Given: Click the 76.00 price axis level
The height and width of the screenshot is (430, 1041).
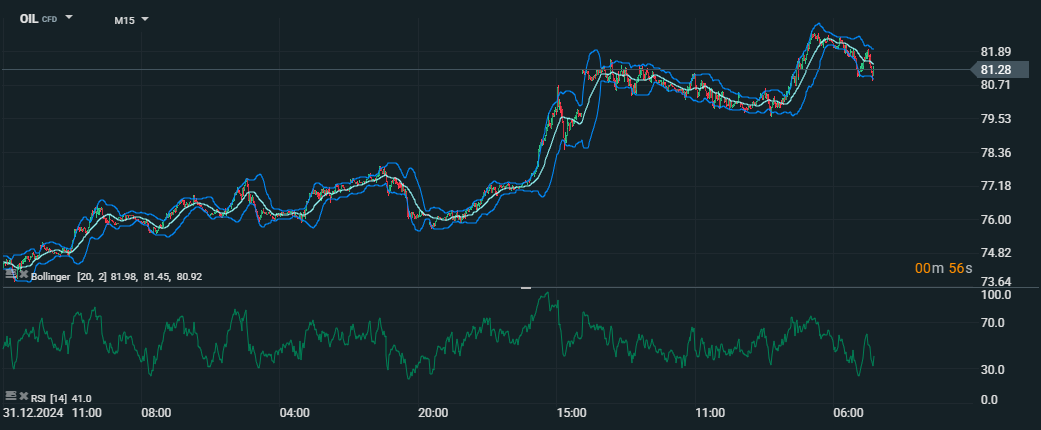Looking at the screenshot, I should (995, 220).
